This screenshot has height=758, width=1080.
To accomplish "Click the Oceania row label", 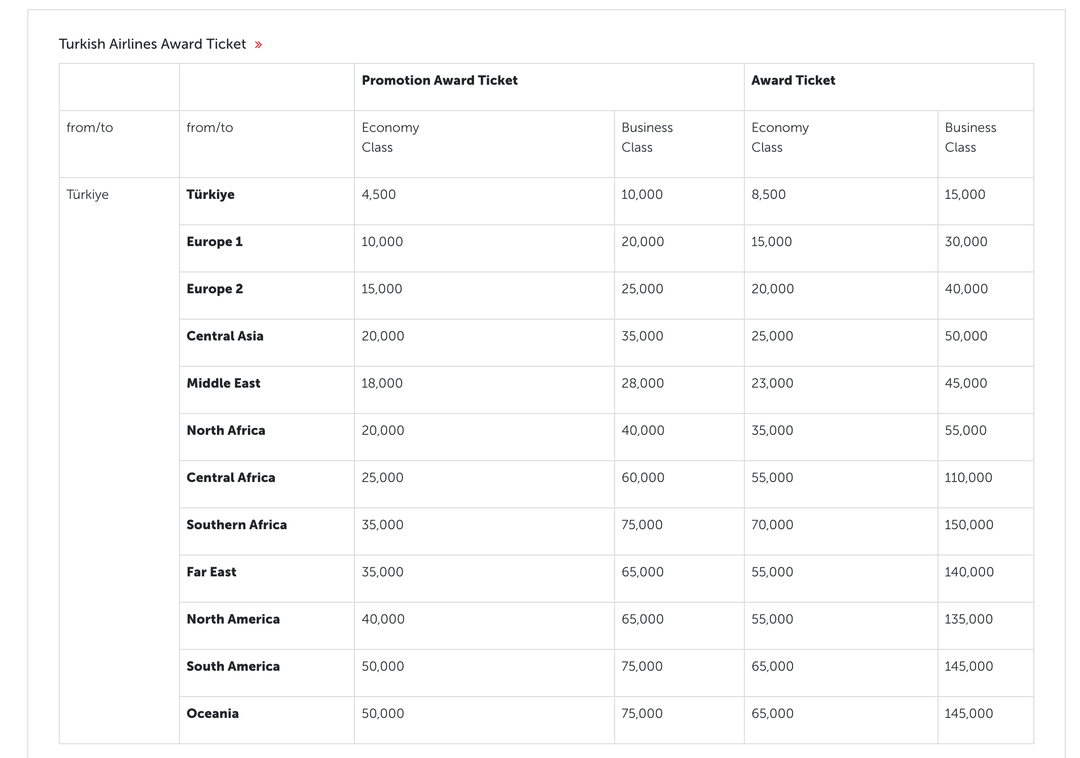I will point(211,713).
